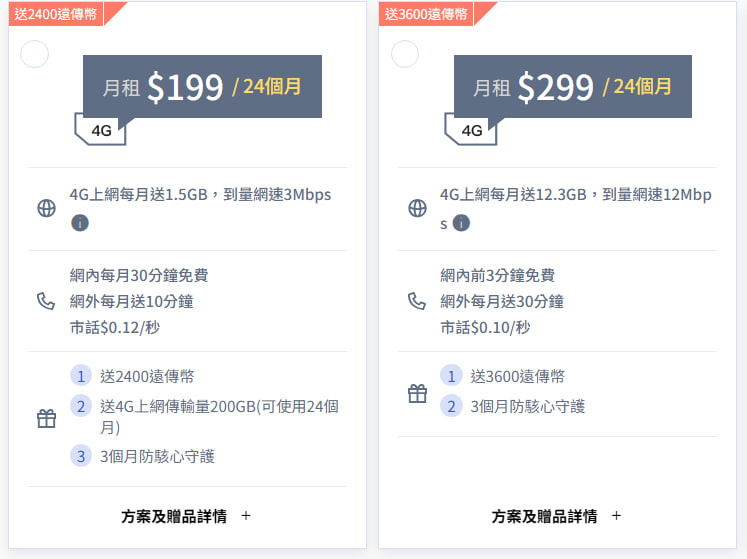Click the 4G SIM badge on the $199 plan

click(101, 130)
